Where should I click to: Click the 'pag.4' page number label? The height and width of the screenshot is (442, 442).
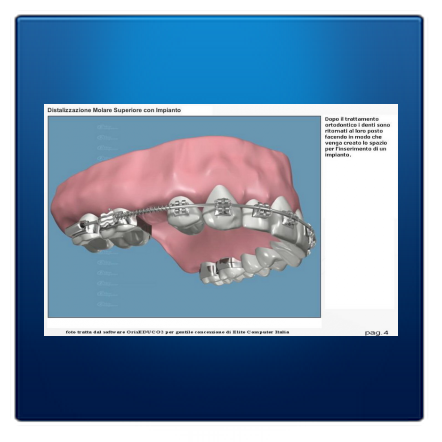376,332
